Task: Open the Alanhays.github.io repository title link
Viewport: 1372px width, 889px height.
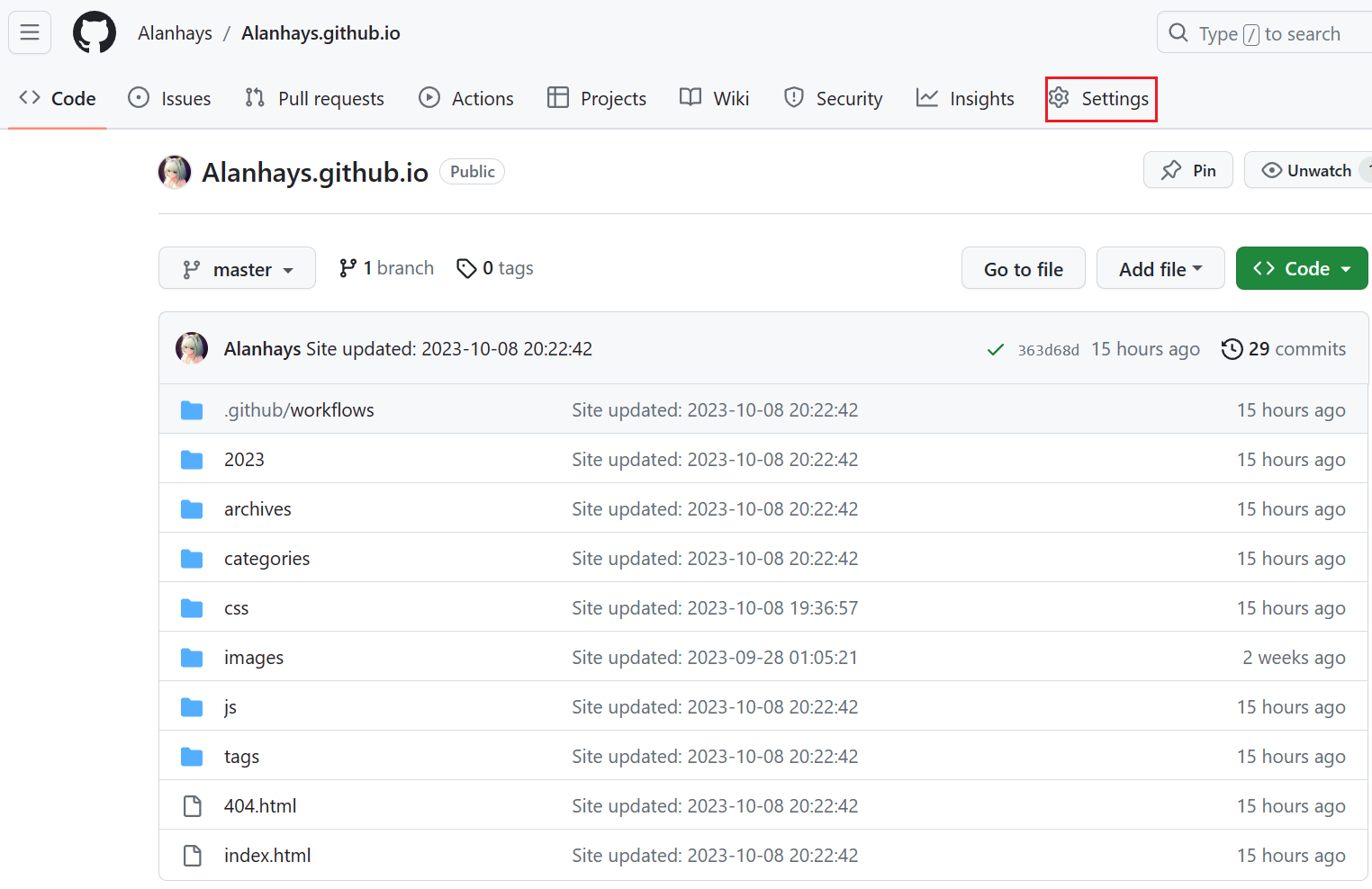Action: pyautogui.click(x=315, y=172)
